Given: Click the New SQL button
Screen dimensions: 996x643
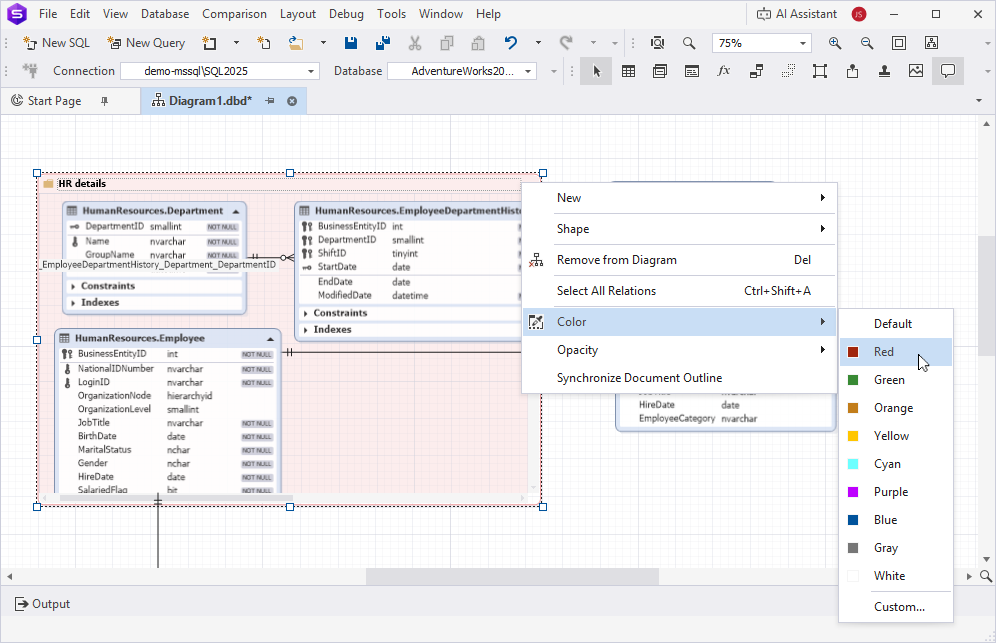Looking at the screenshot, I should (x=57, y=43).
